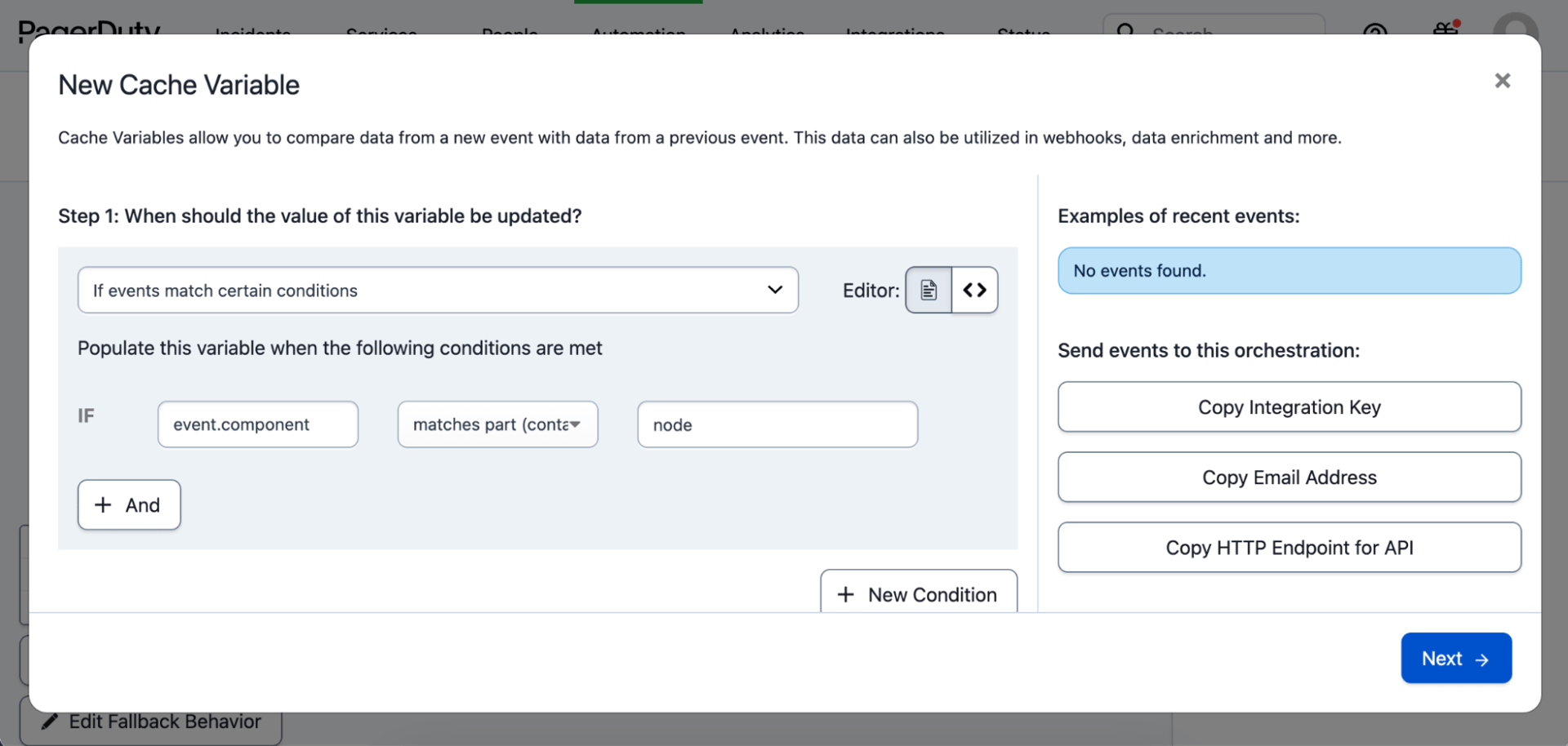Add an And clause to the condition
Screen dimensions: 1568x746
(129, 505)
